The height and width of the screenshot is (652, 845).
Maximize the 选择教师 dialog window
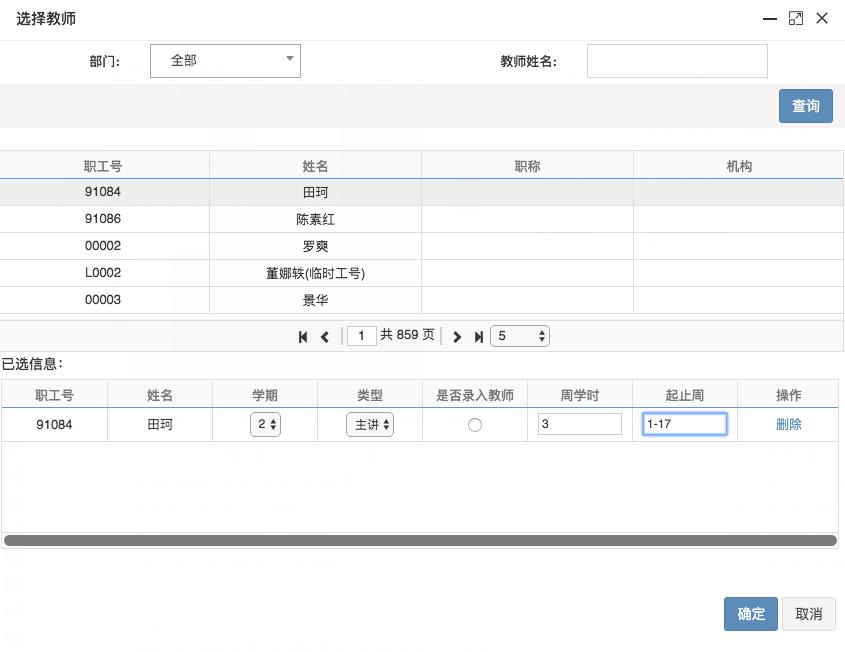pyautogui.click(x=796, y=18)
